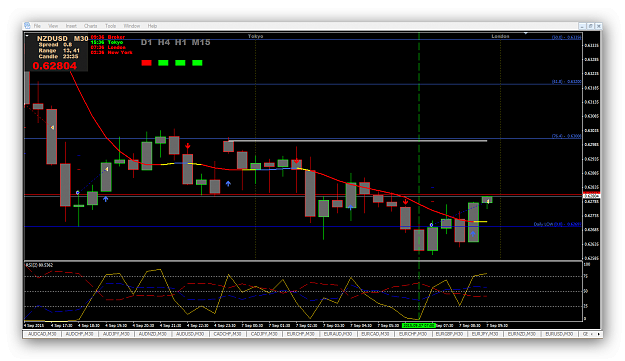Screen dimensions: 625x361
Task: Switch to the AUDCAD,M30 chart tab
Action: (42, 334)
